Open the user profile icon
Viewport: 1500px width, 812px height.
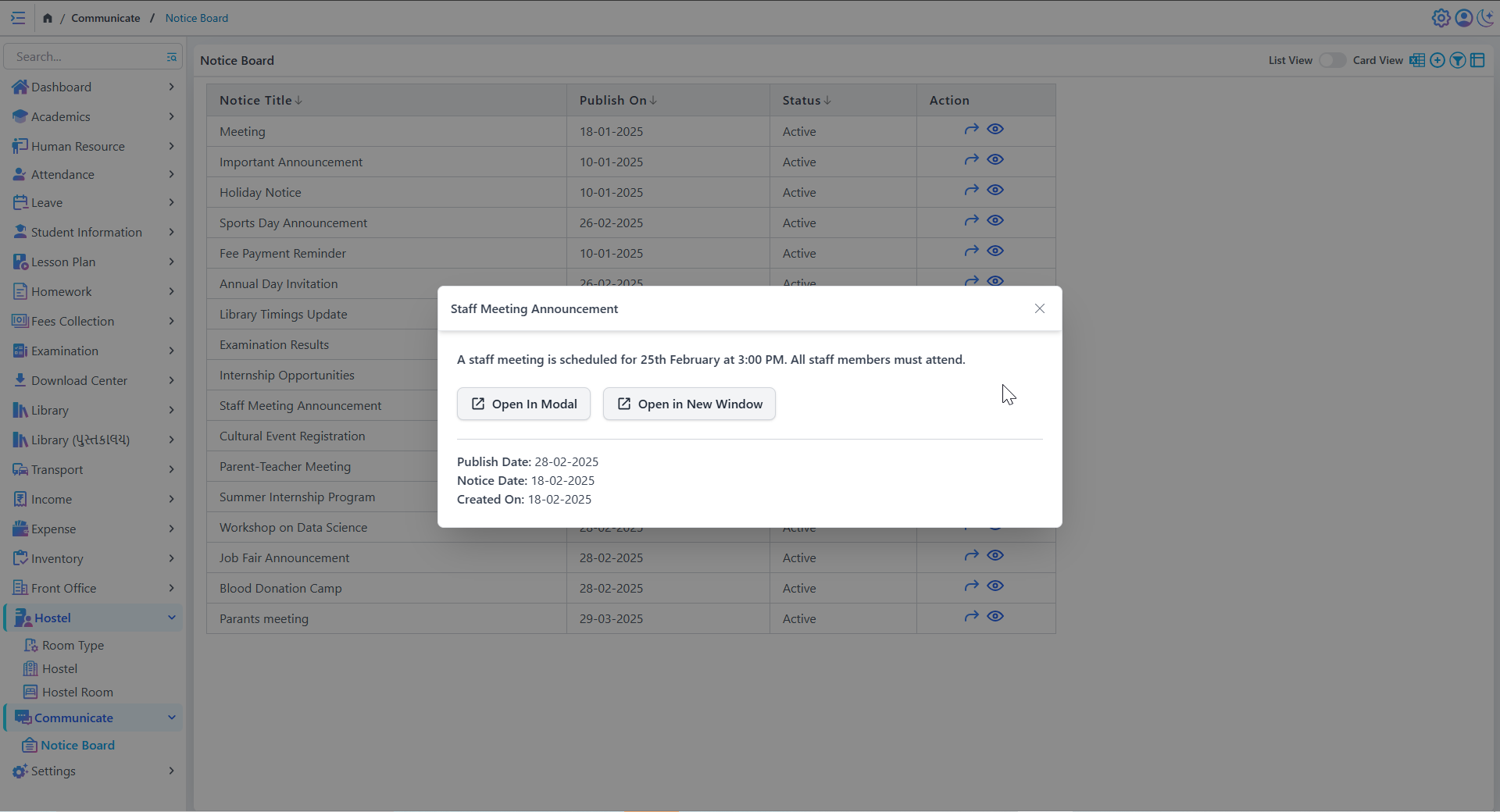pyautogui.click(x=1463, y=18)
